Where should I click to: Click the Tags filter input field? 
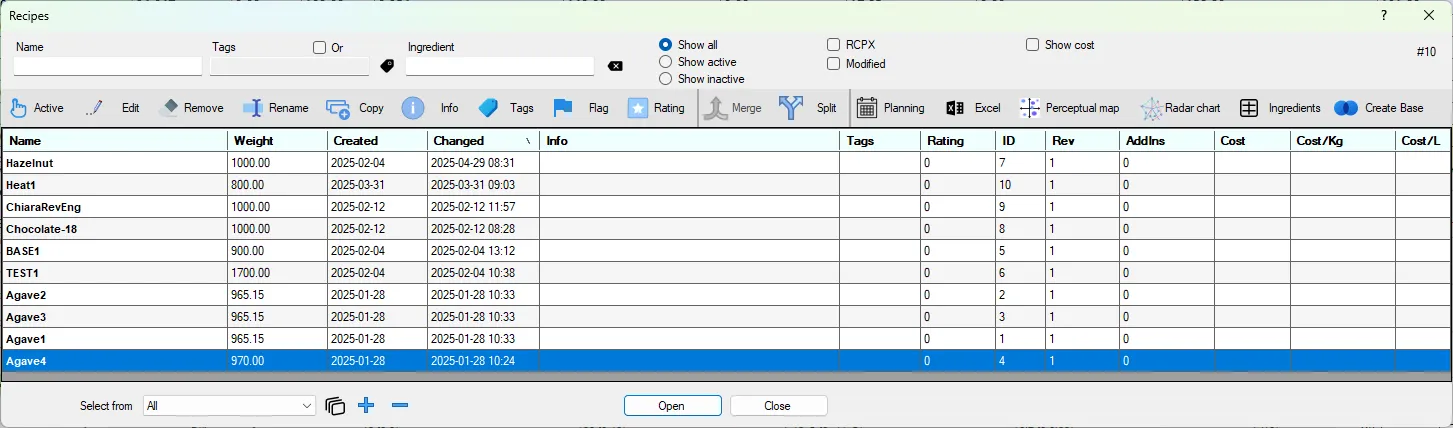pos(290,66)
